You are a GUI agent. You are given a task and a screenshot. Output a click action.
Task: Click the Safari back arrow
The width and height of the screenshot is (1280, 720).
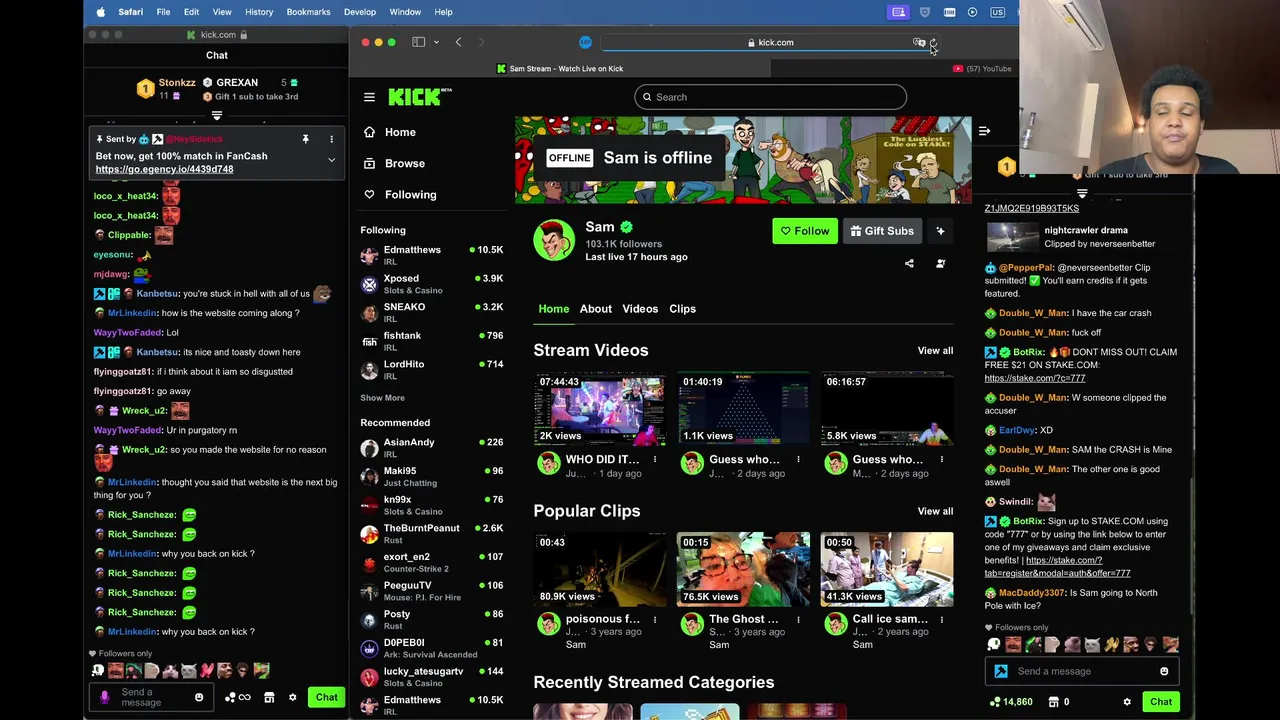458,42
